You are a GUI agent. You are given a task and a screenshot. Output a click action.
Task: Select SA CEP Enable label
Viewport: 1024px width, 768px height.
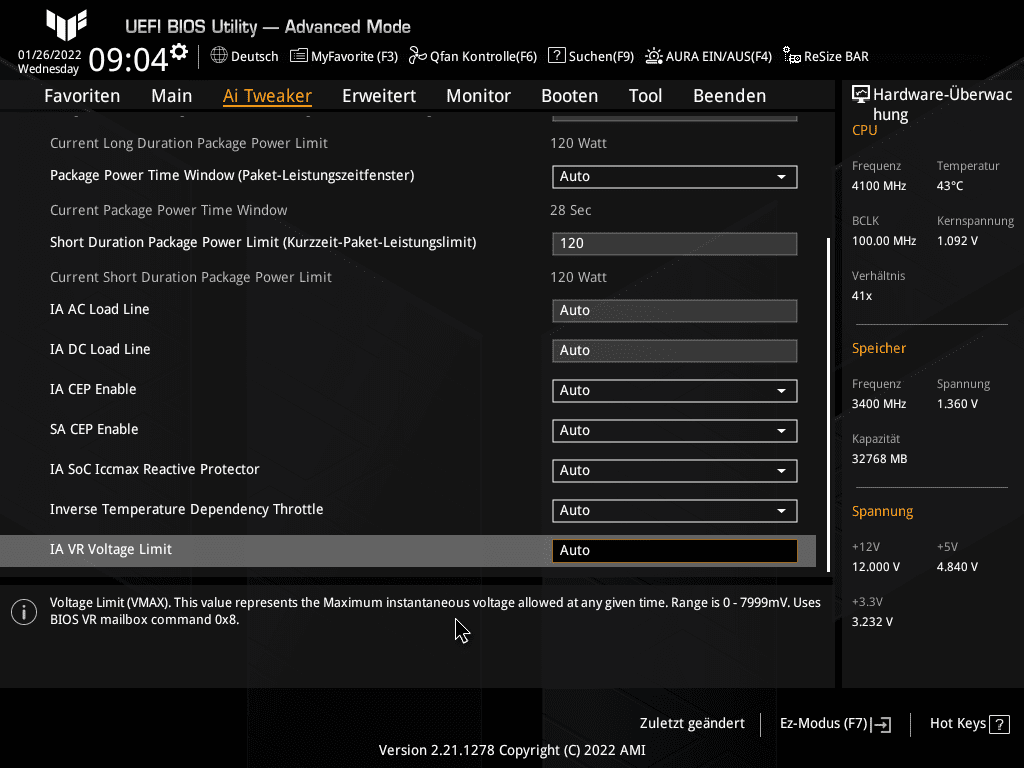click(94, 430)
